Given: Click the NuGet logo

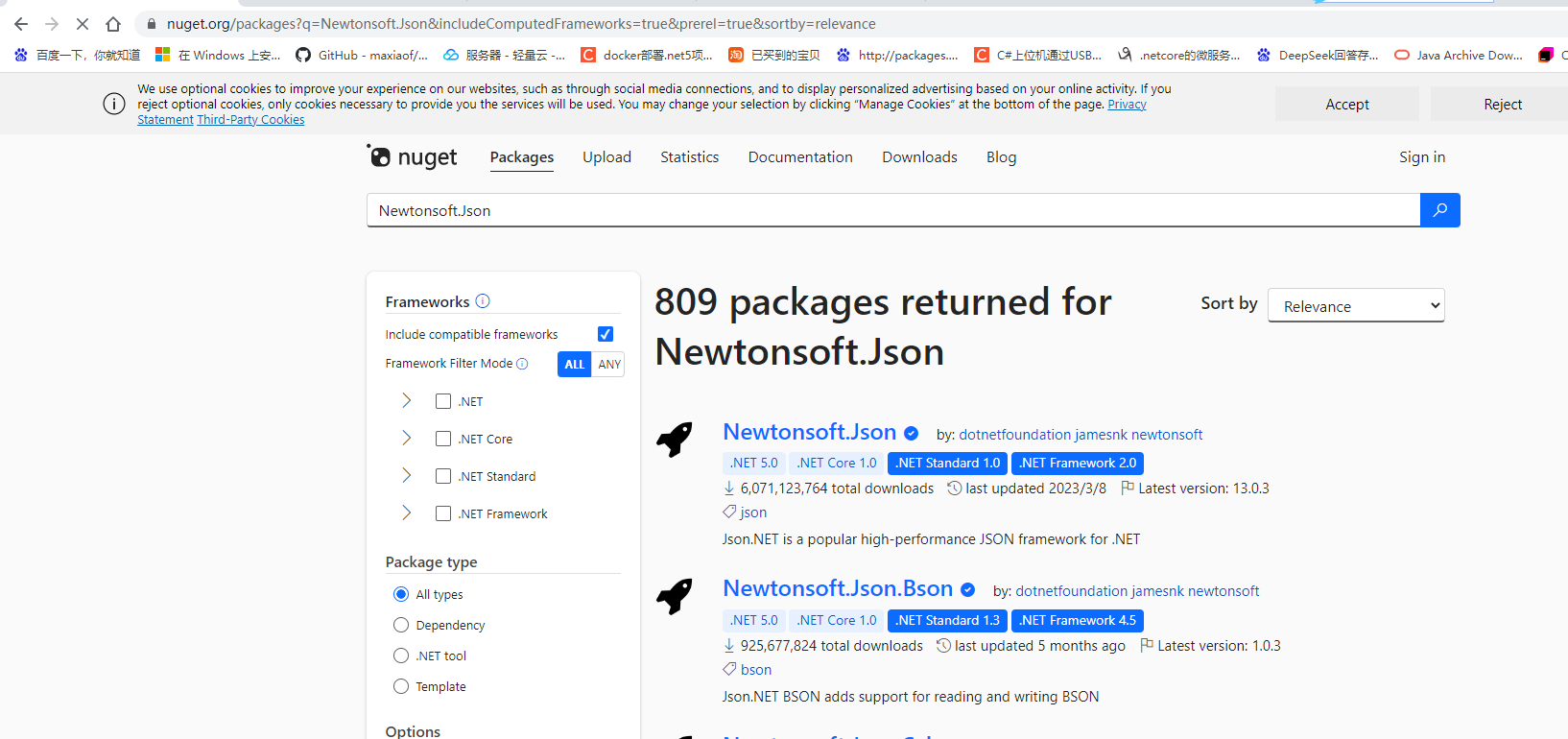Looking at the screenshot, I should [x=412, y=156].
